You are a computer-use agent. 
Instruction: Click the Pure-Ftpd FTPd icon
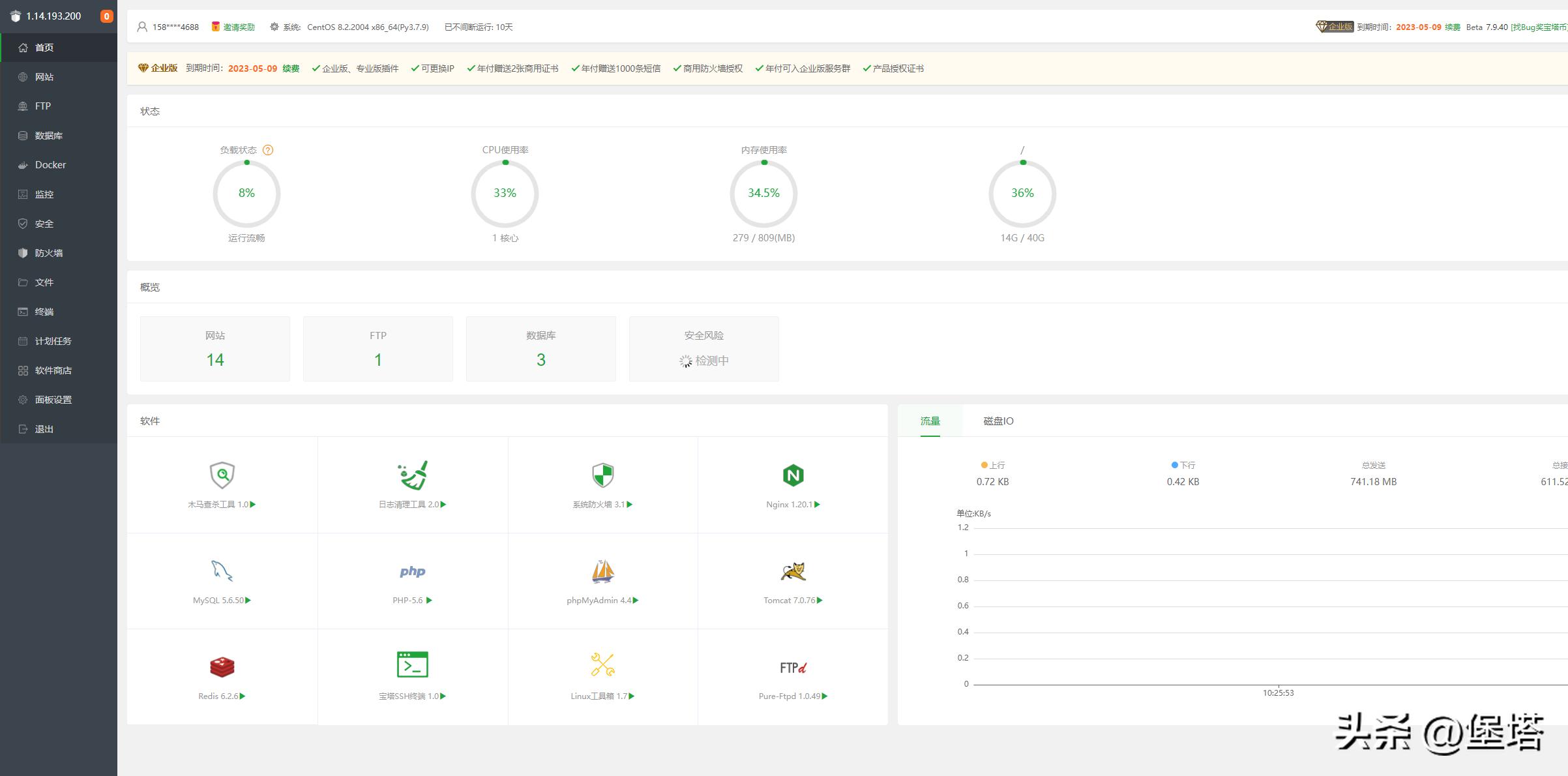[x=793, y=667]
